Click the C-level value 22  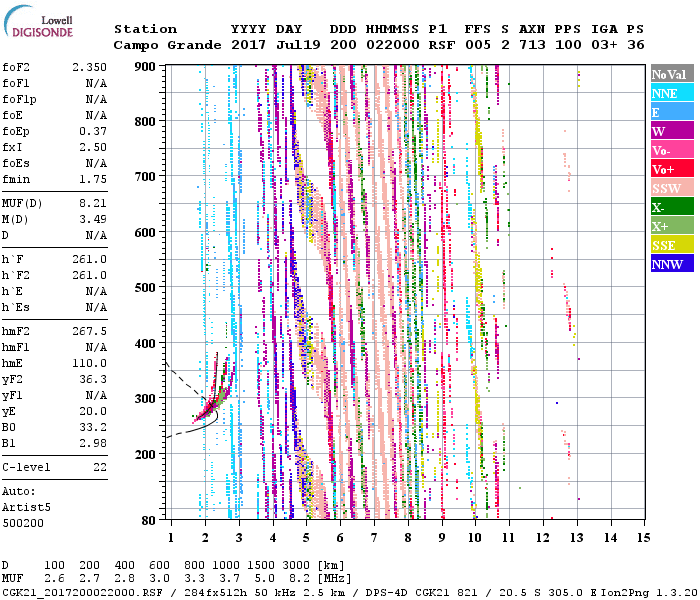coord(100,467)
